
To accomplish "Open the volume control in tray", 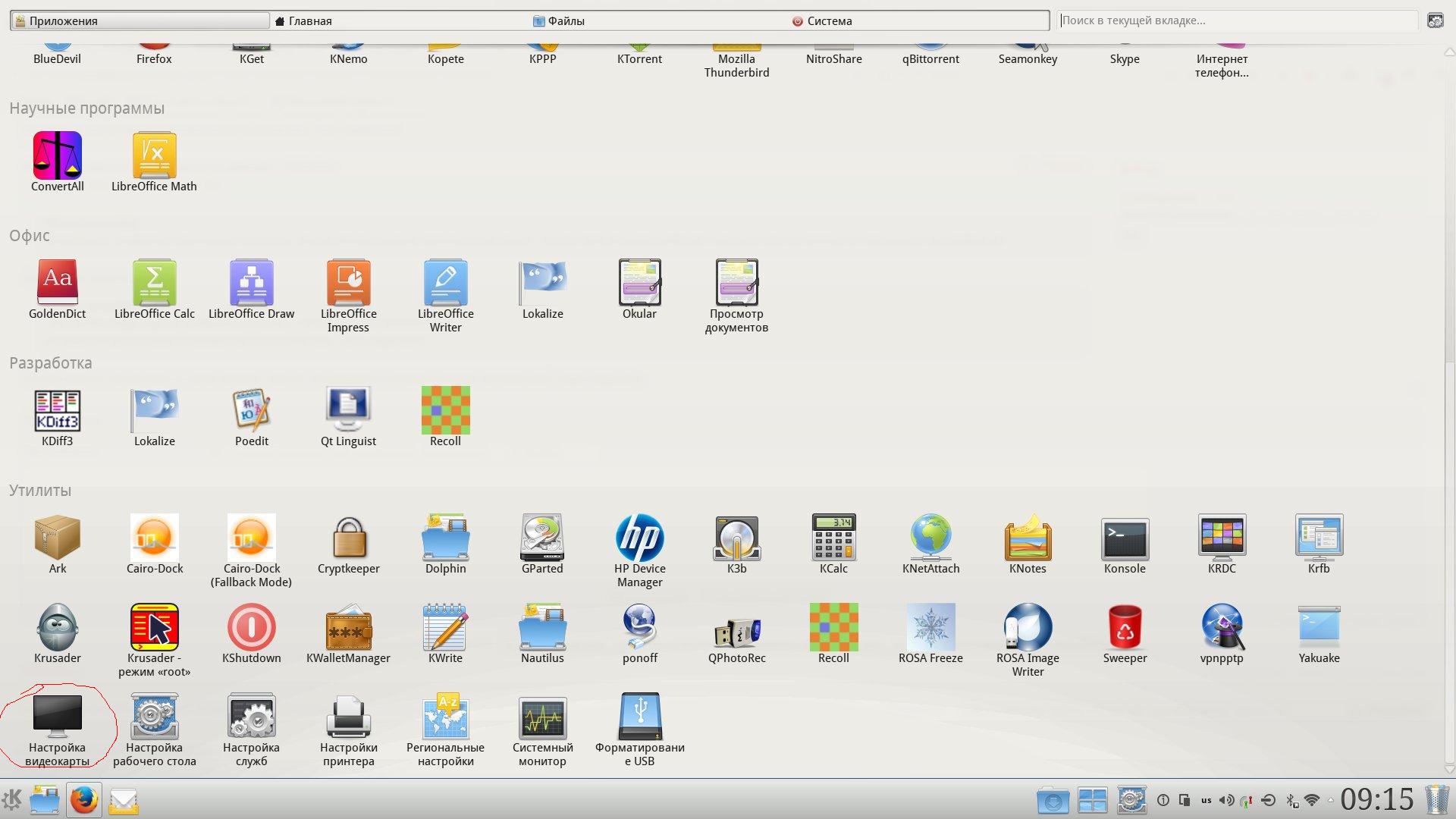I will [x=1225, y=800].
